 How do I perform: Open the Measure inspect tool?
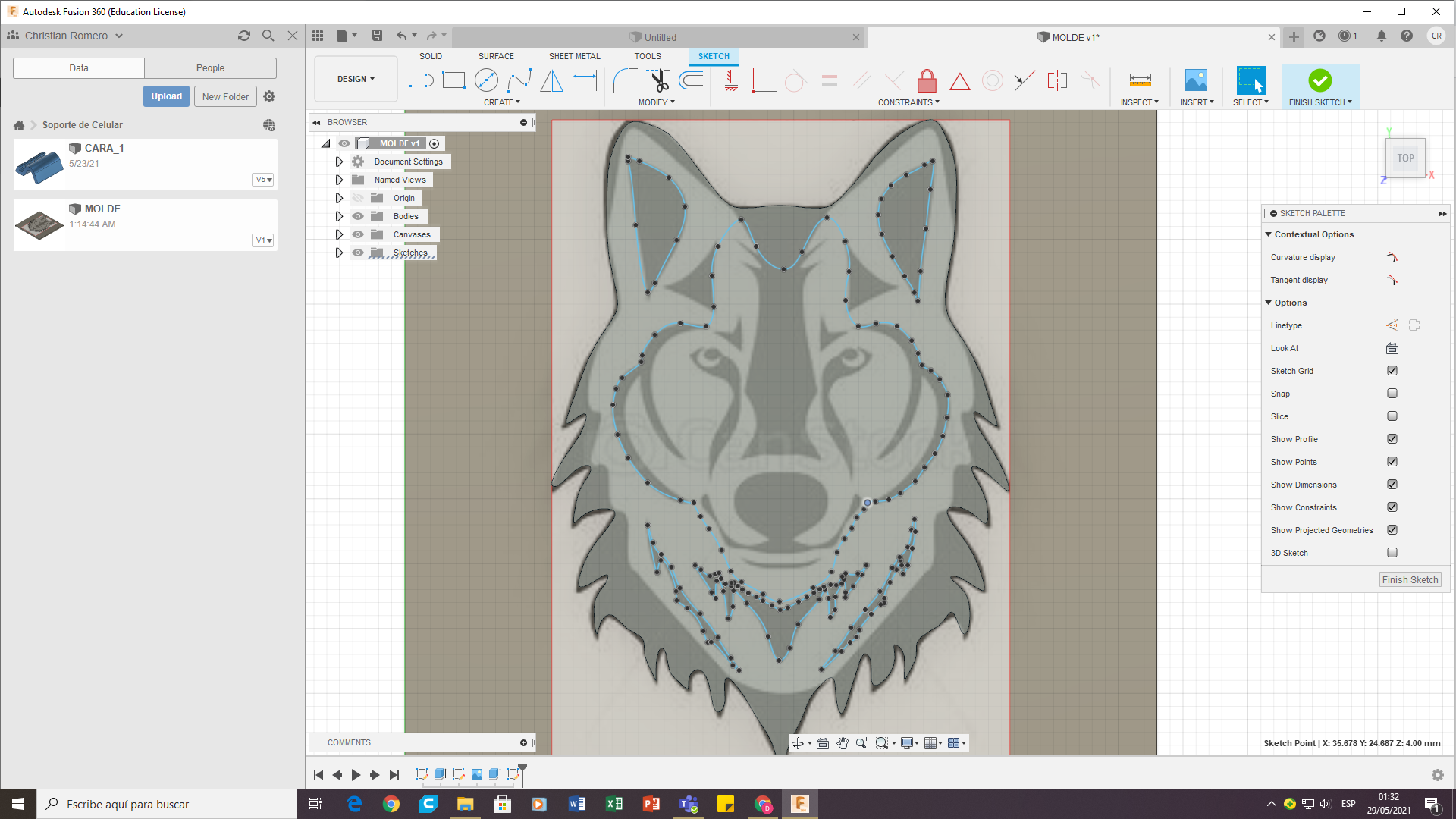pos(1140,80)
